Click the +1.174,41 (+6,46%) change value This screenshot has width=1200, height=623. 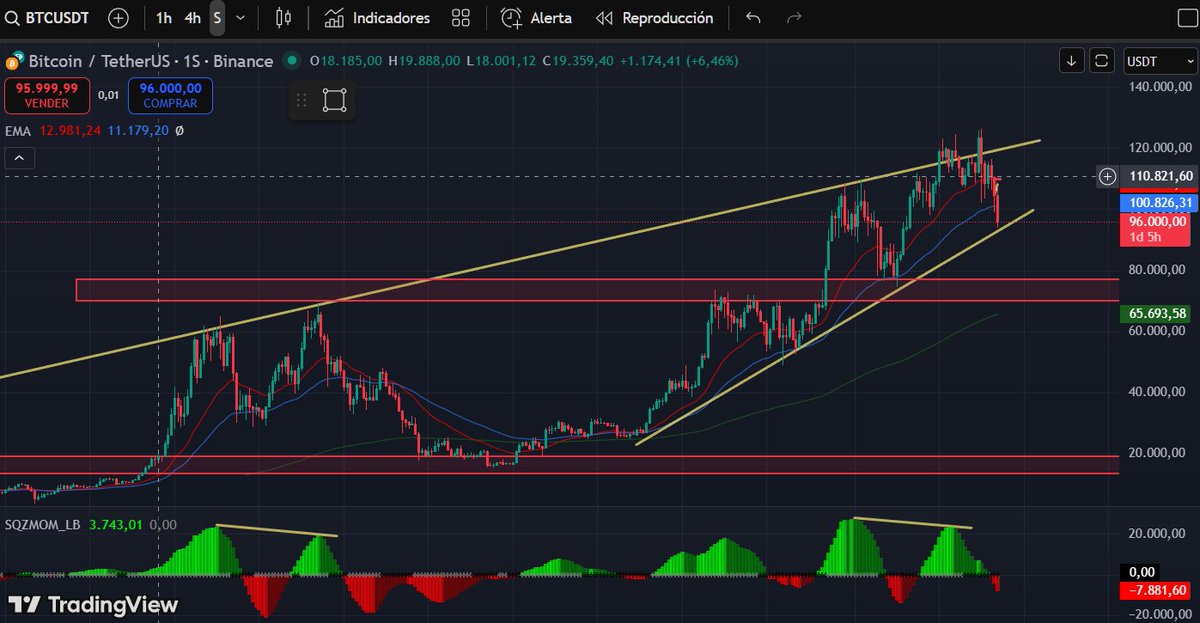coord(679,61)
